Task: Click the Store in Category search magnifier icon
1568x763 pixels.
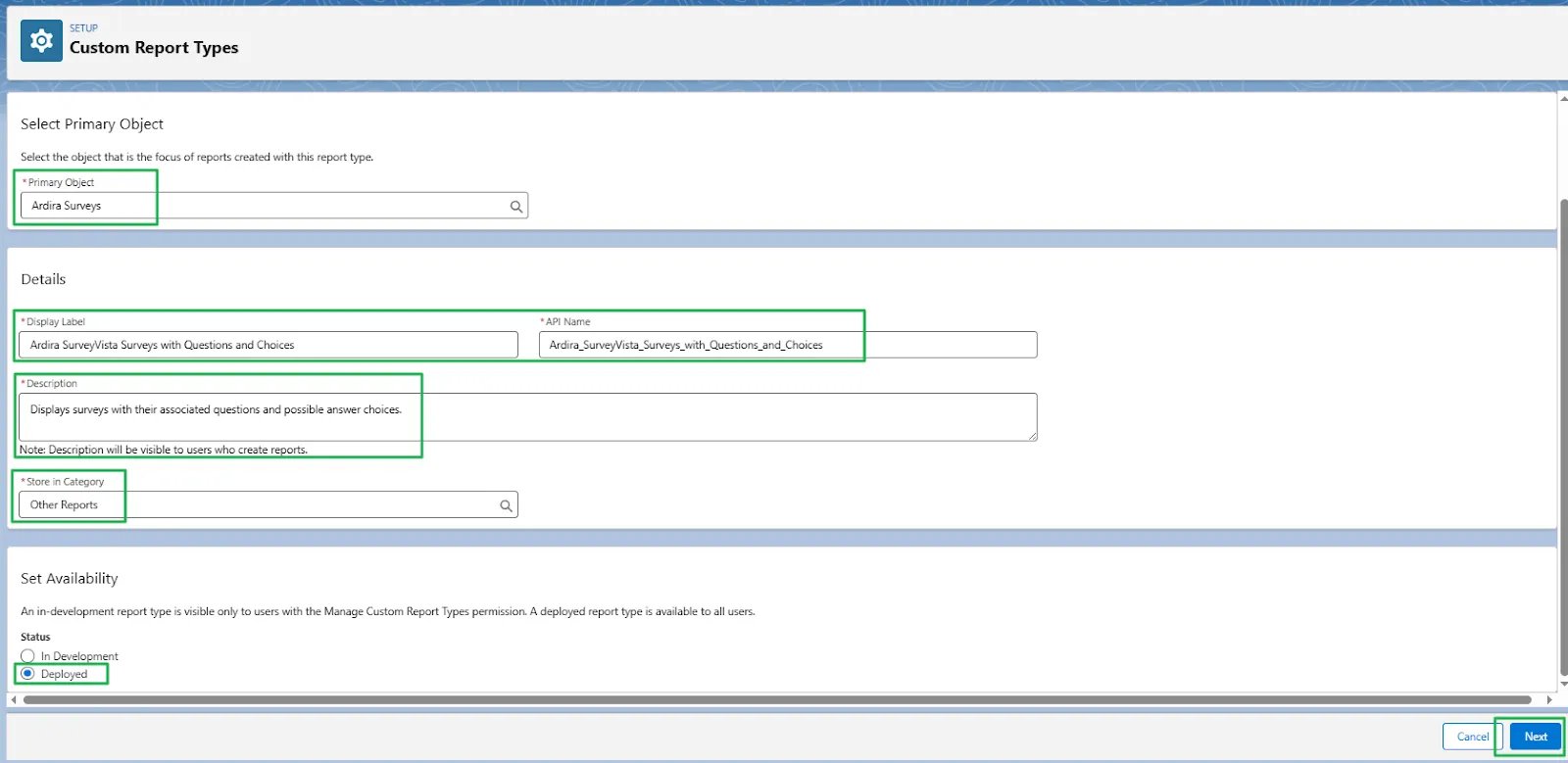Action: (506, 505)
